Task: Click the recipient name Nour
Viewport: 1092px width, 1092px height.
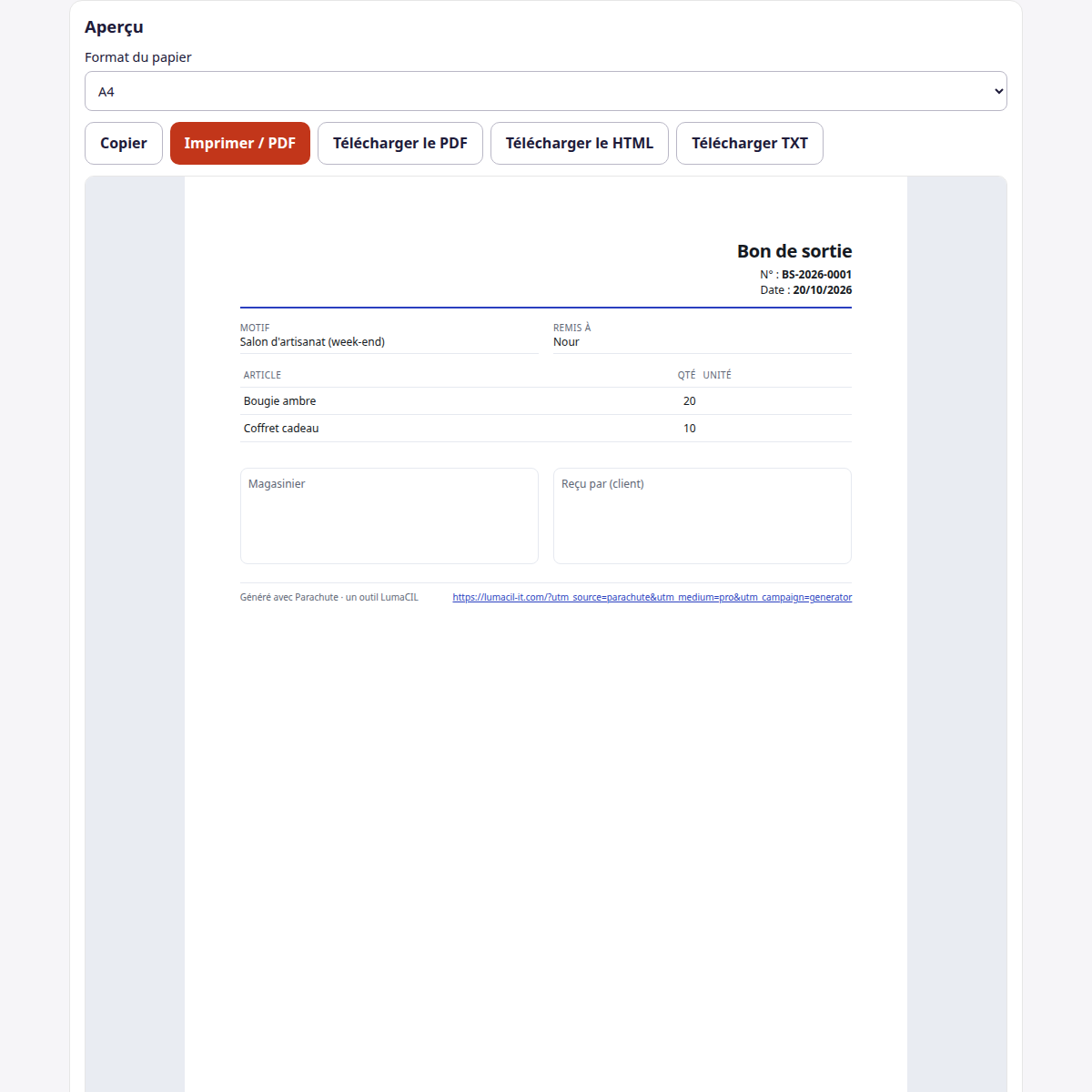Action: pyautogui.click(x=566, y=342)
